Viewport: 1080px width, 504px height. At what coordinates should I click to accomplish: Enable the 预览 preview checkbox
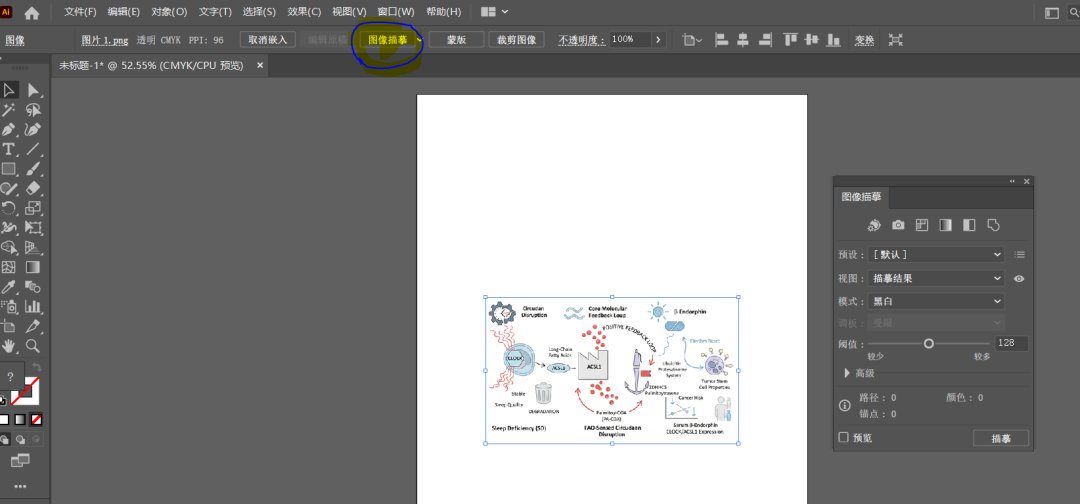(843, 438)
